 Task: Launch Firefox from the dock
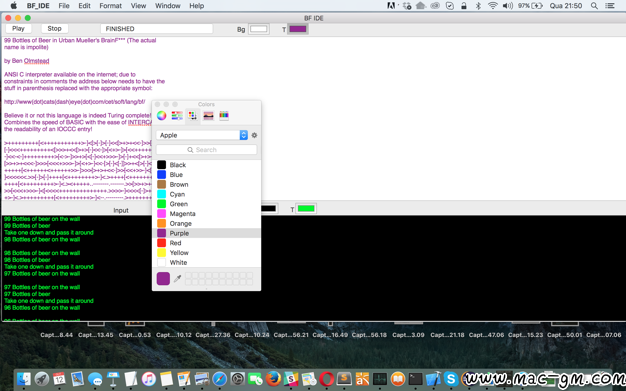pyautogui.click(x=273, y=378)
